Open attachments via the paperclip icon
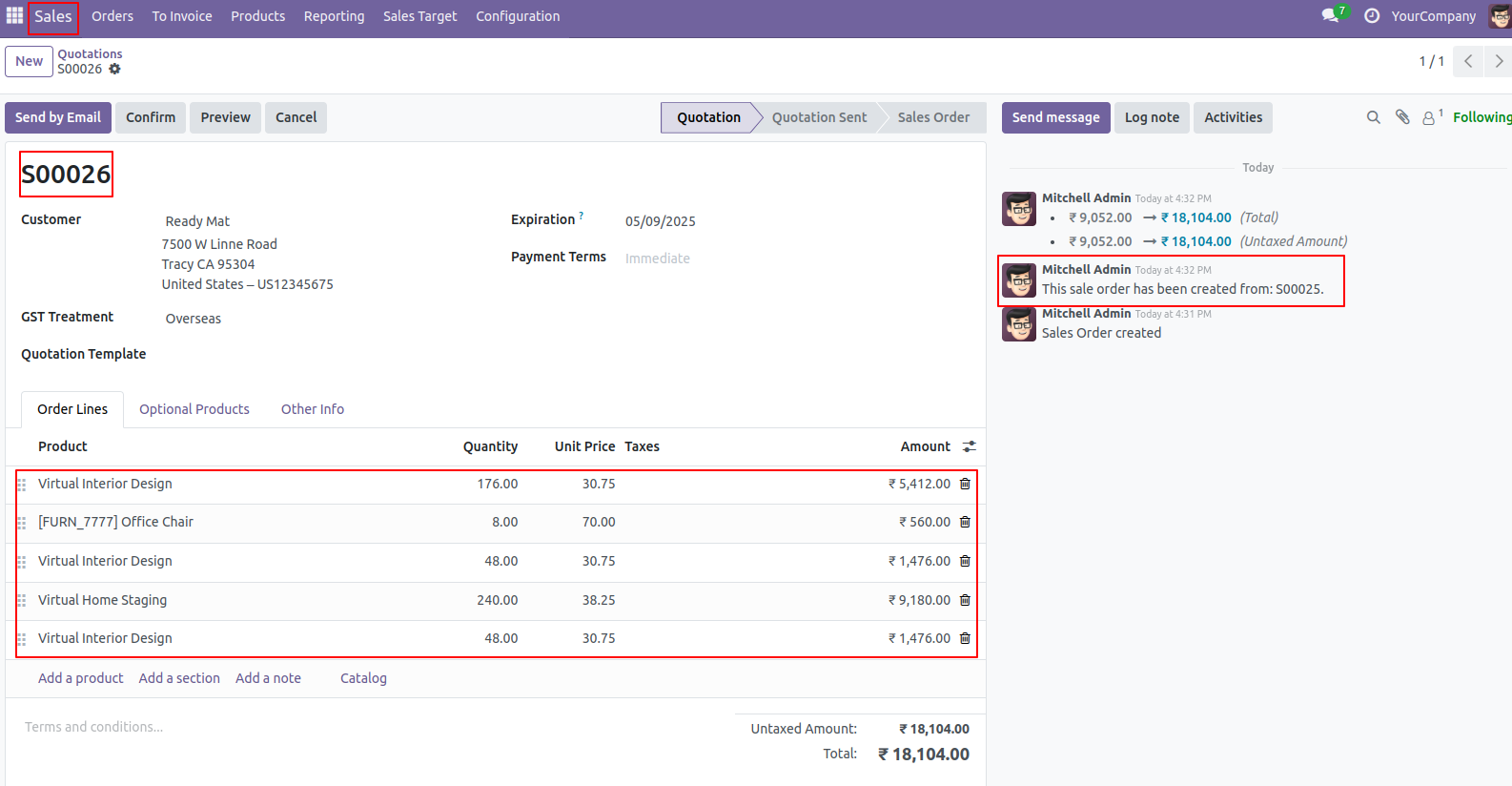Viewport: 1512px width, 786px height. tap(1402, 117)
